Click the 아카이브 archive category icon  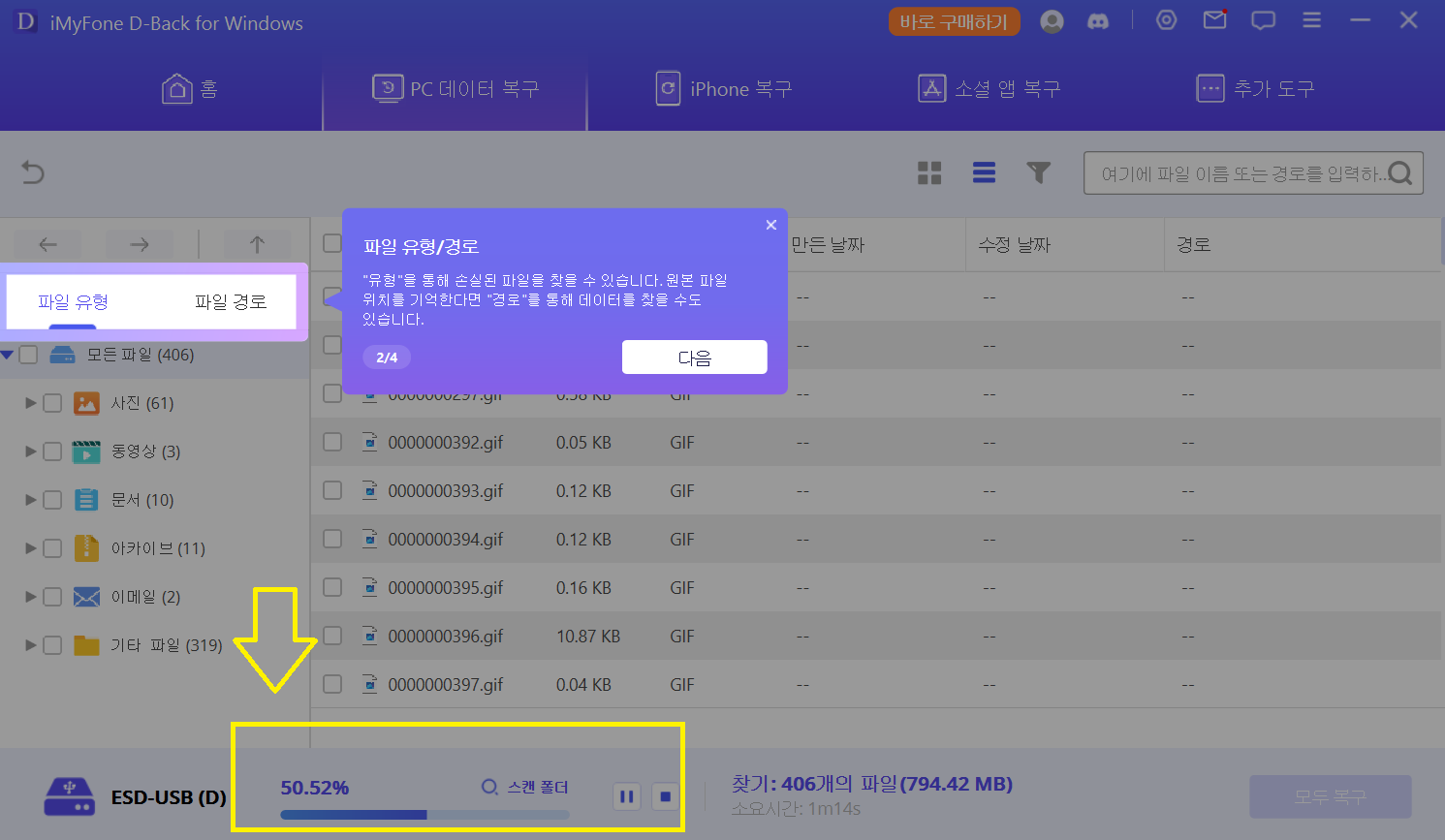pos(86,548)
